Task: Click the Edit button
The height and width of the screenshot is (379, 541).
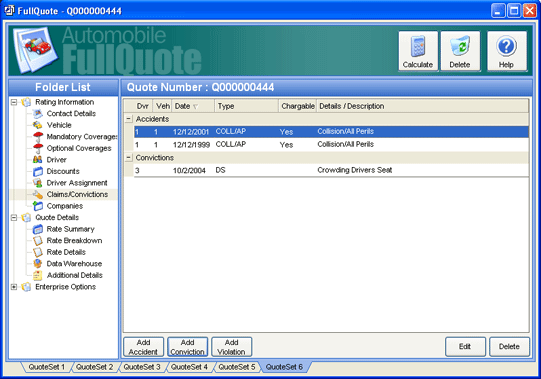Action: 465,347
